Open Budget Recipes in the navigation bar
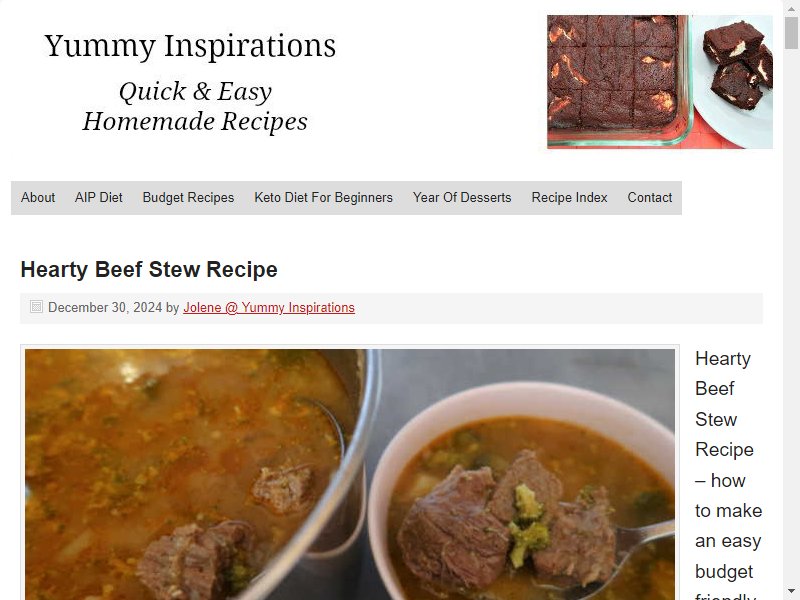 coord(188,197)
